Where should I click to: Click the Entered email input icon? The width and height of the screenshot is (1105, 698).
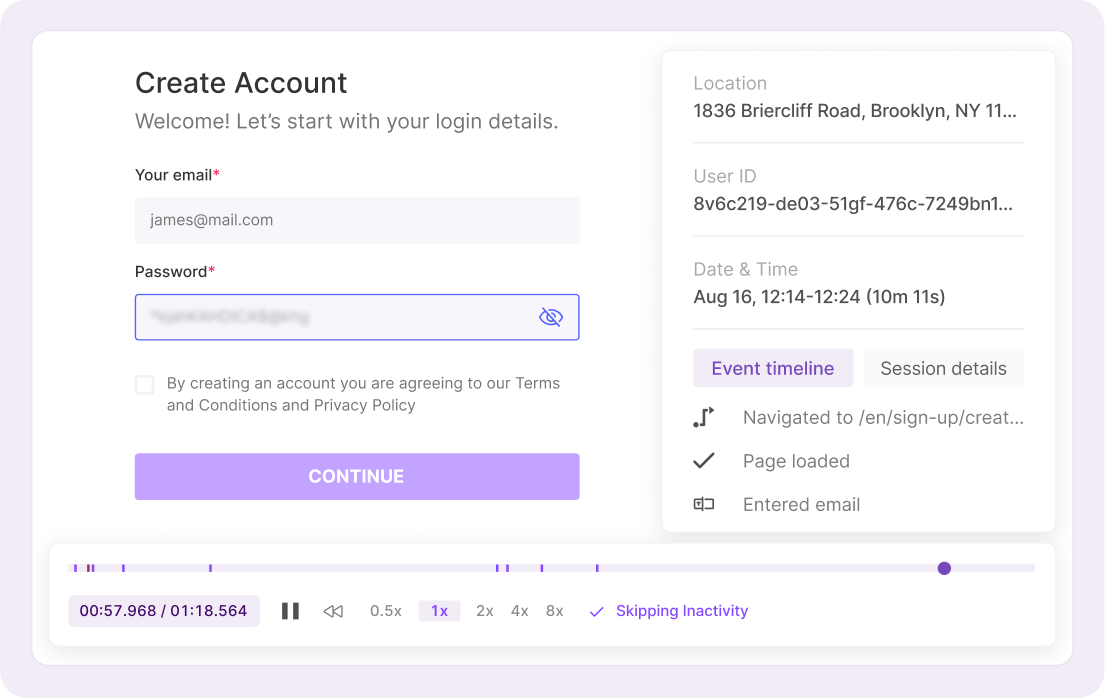[x=704, y=505]
